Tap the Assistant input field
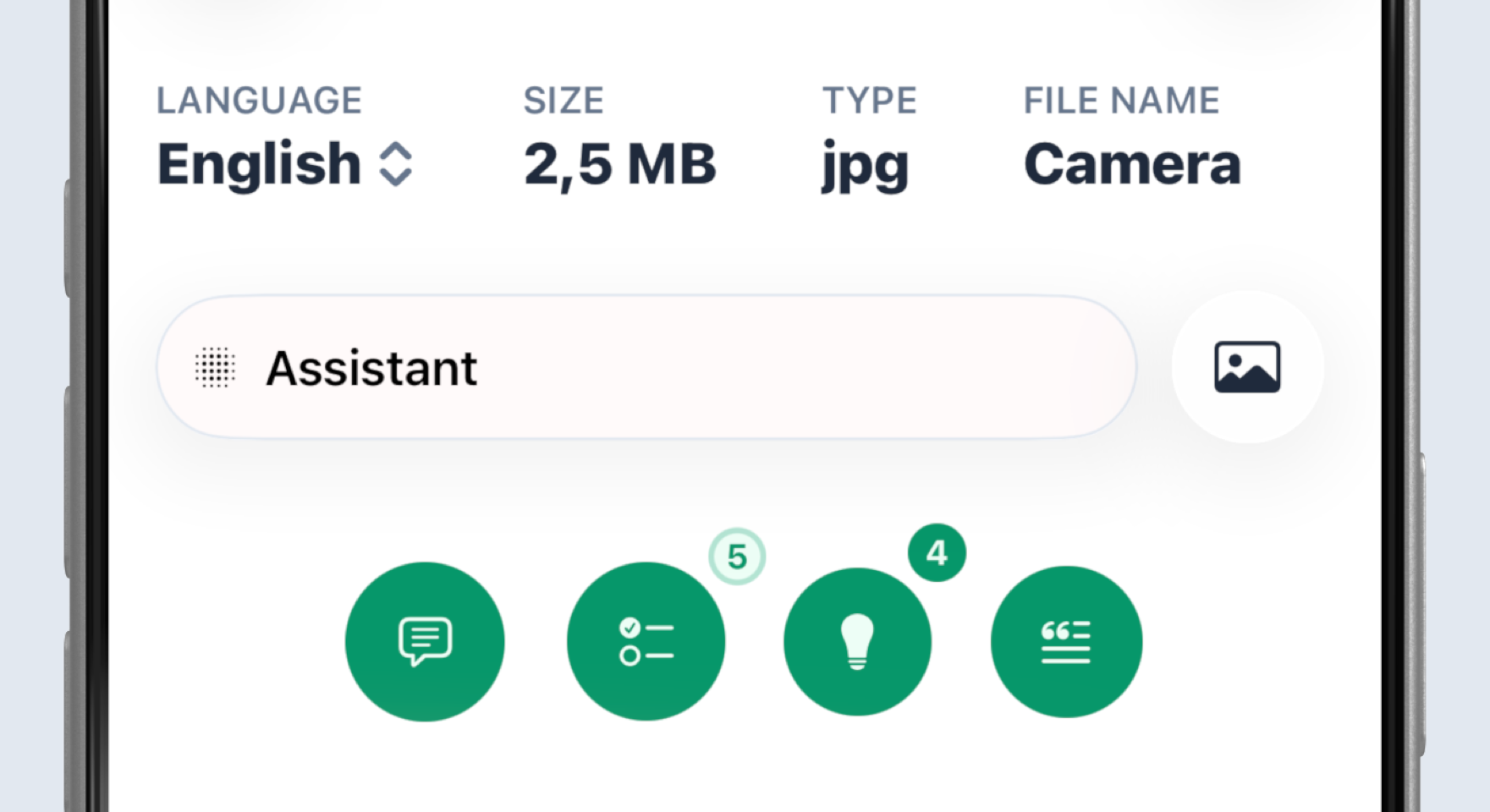 (646, 367)
